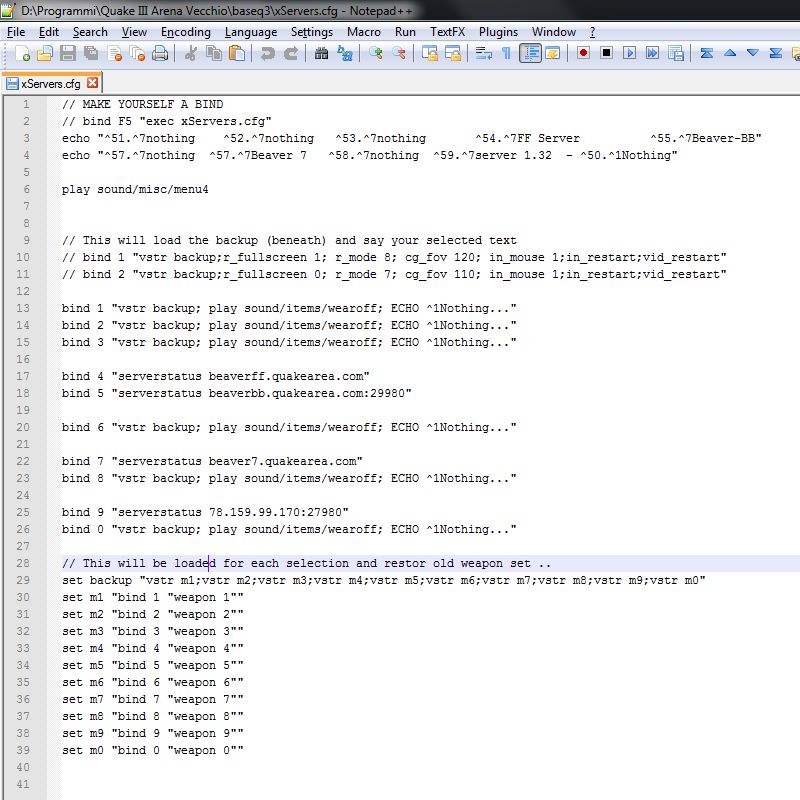This screenshot has width=800, height=800.
Task: Click the line "play sound/misc/menu4"
Action: click(135, 189)
